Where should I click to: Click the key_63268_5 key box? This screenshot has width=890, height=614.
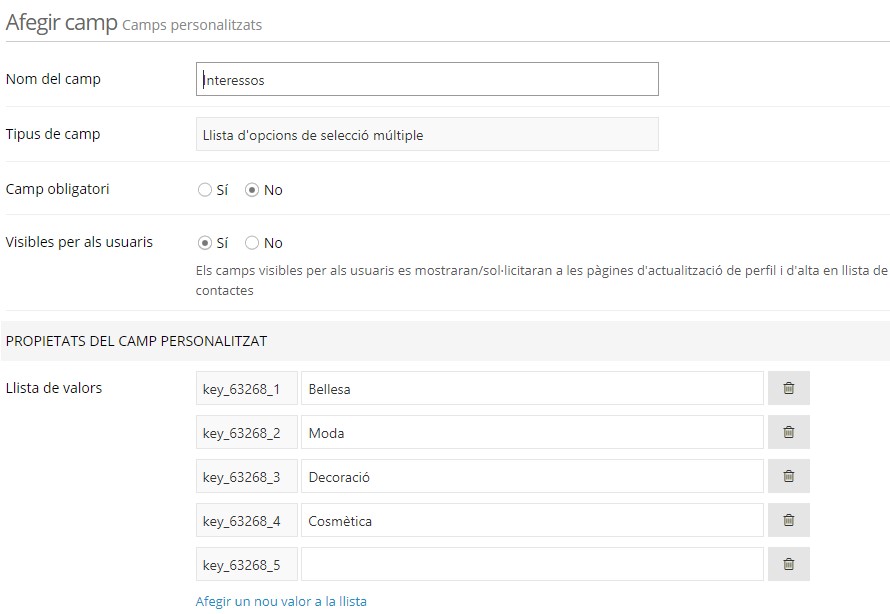pyautogui.click(x=246, y=565)
